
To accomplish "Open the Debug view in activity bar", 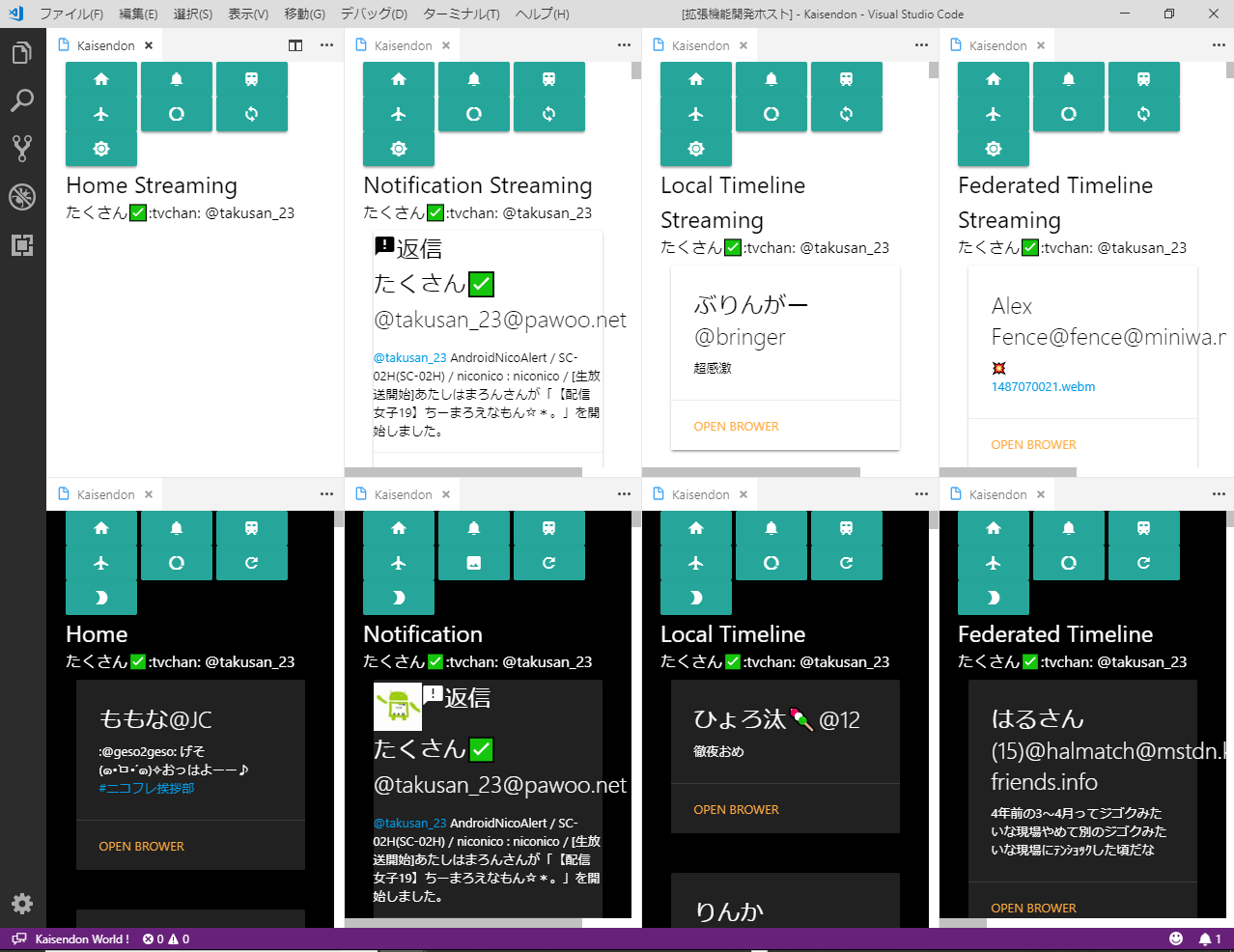I will coord(22,196).
